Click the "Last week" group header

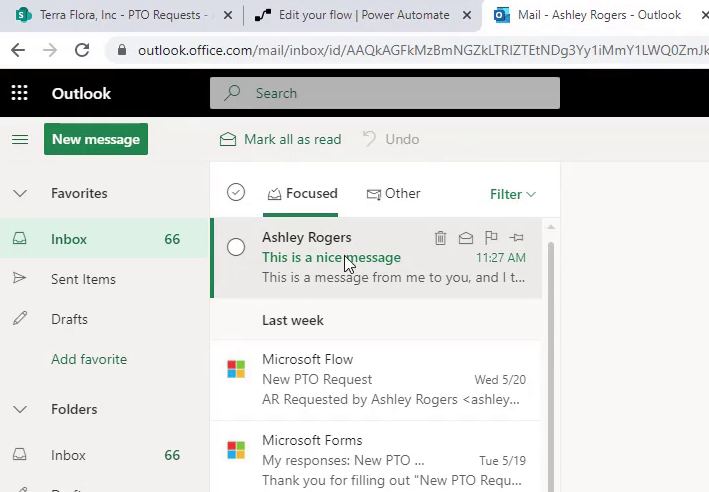coord(293,320)
